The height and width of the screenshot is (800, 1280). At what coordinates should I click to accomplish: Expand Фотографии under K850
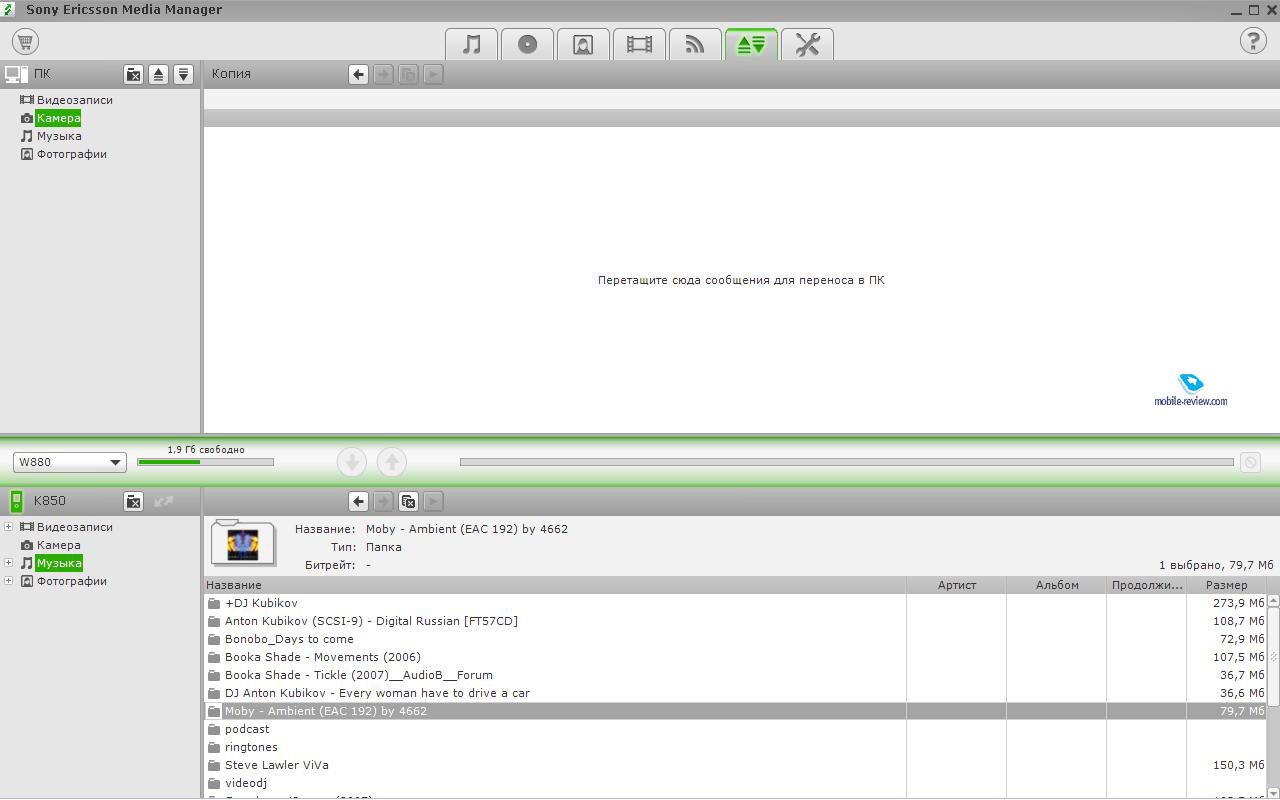tap(9, 581)
